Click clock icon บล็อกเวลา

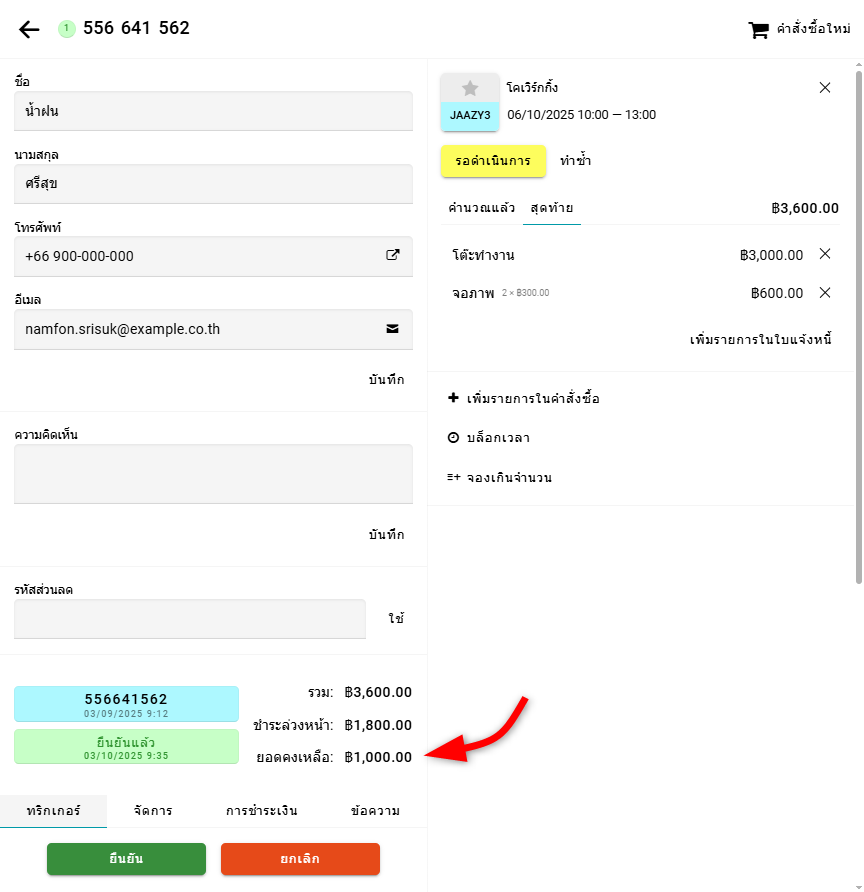point(453,438)
